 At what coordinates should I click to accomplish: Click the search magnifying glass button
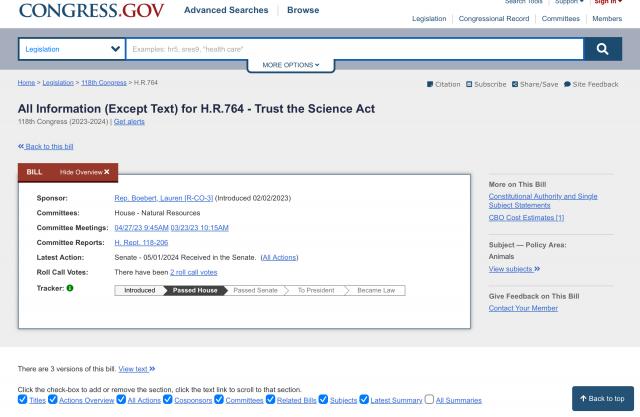601,49
